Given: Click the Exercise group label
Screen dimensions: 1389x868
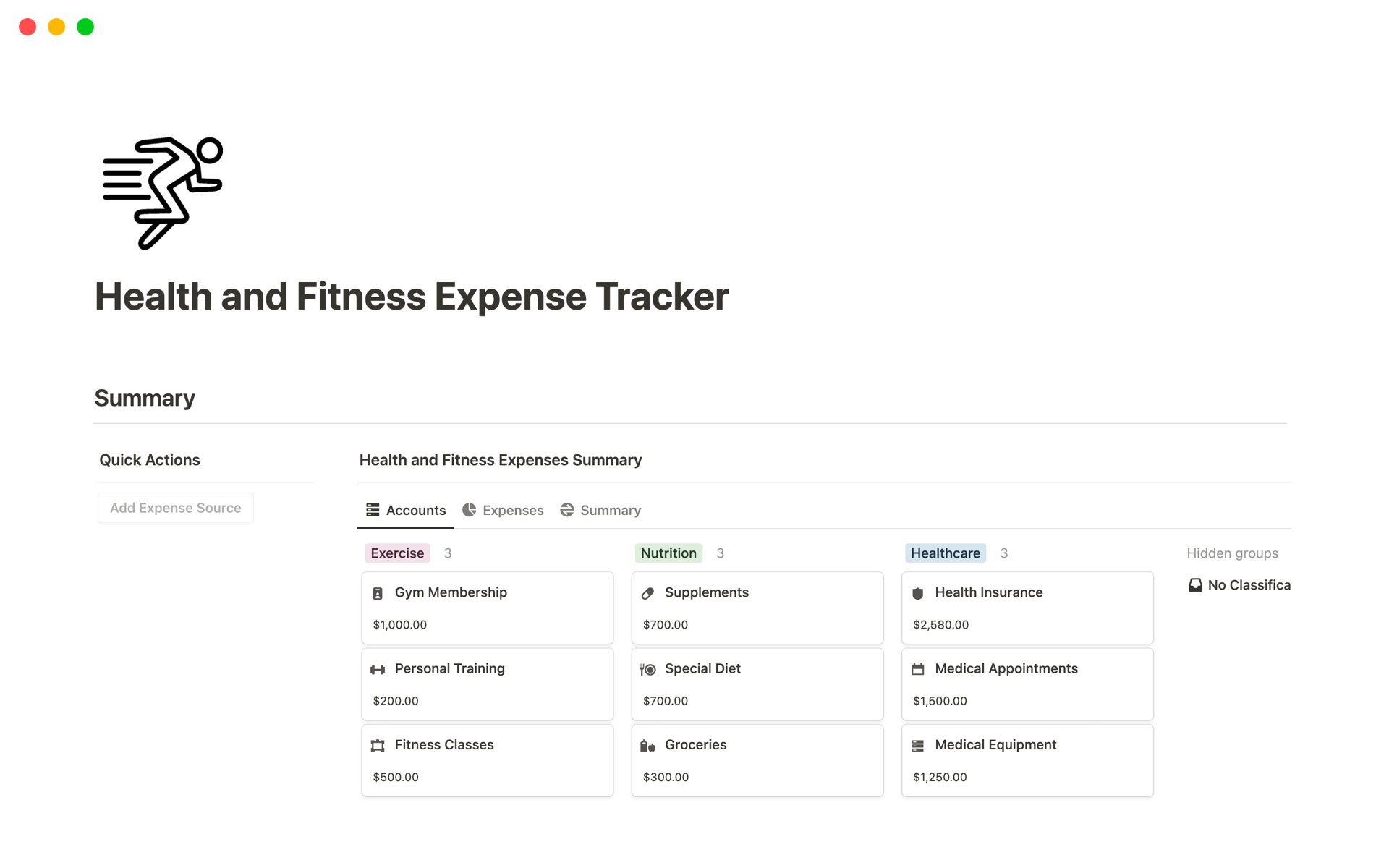Looking at the screenshot, I should pos(397,553).
